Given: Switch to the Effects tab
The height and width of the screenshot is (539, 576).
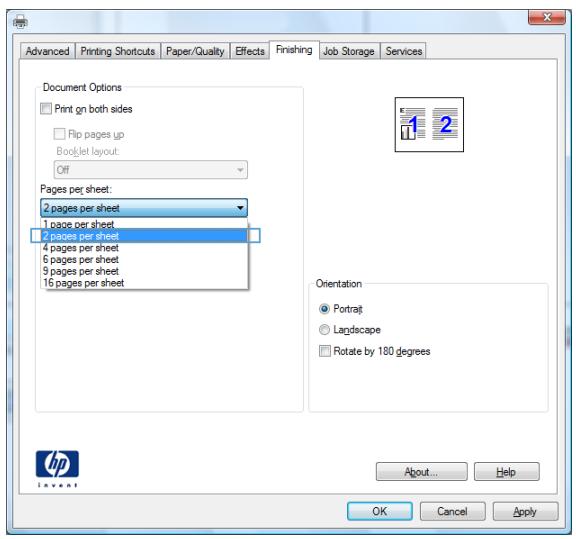Looking at the screenshot, I should coord(250,51).
